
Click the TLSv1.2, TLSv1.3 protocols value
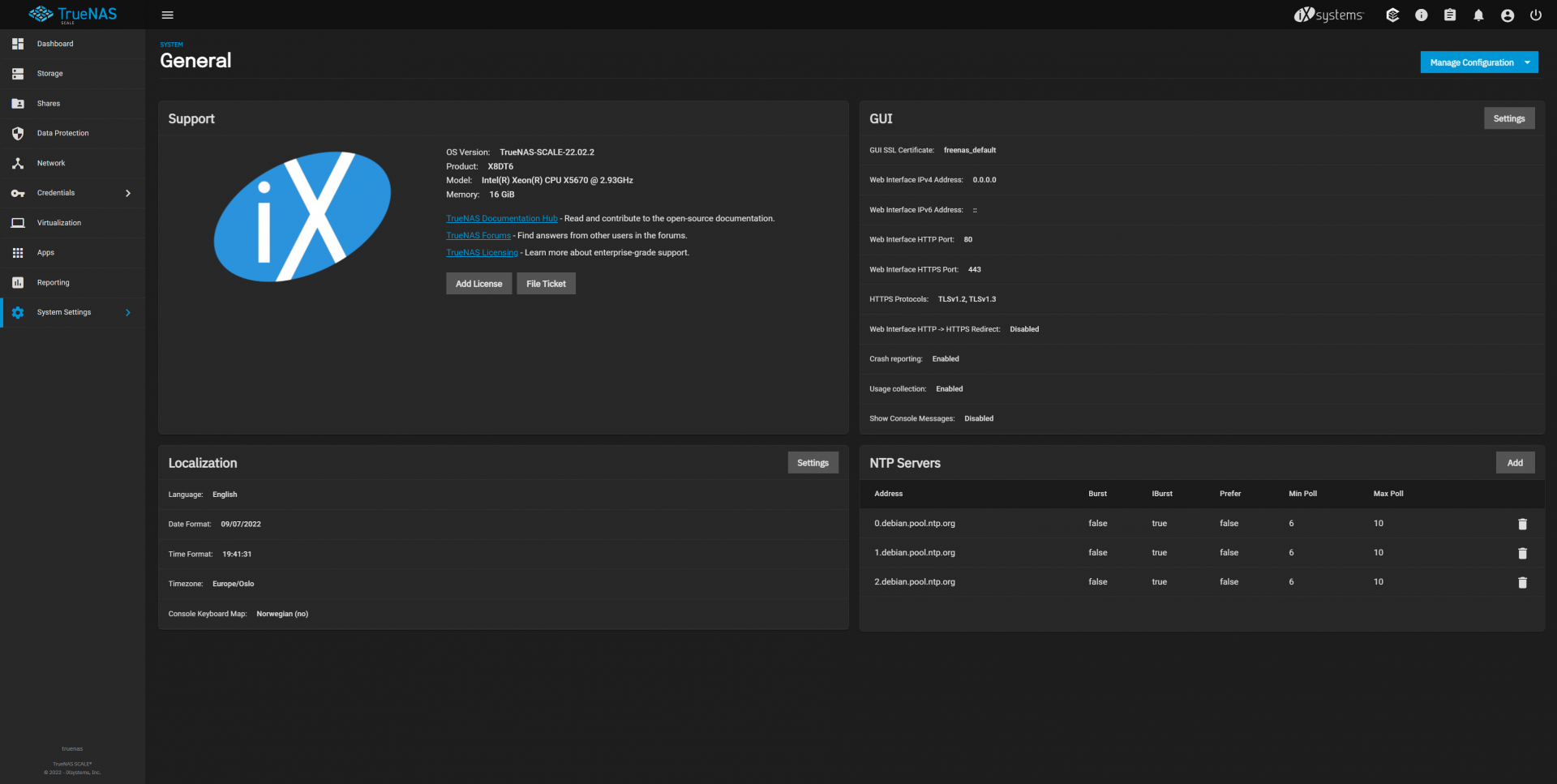[x=967, y=299]
